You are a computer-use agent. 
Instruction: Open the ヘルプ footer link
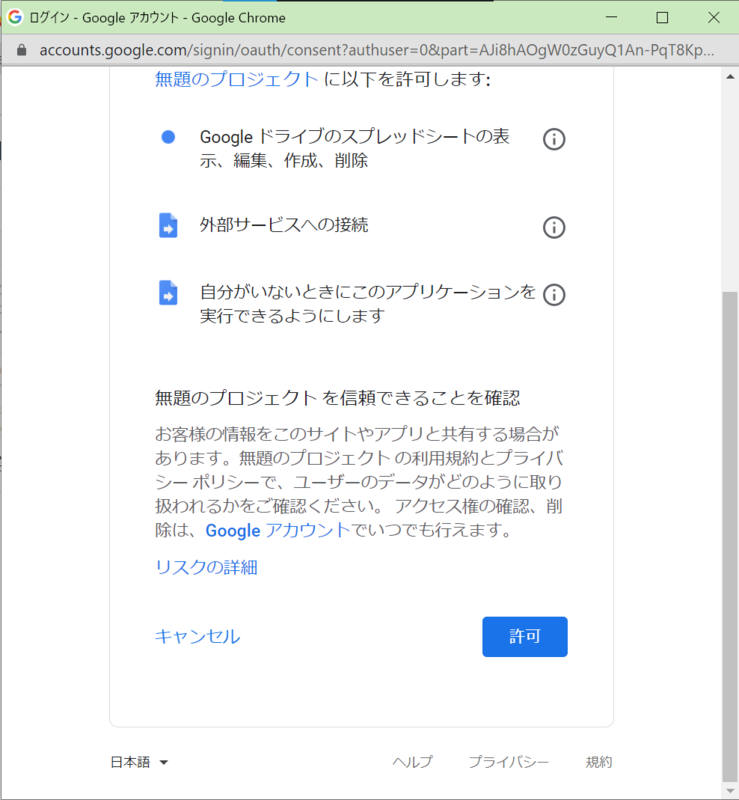412,762
